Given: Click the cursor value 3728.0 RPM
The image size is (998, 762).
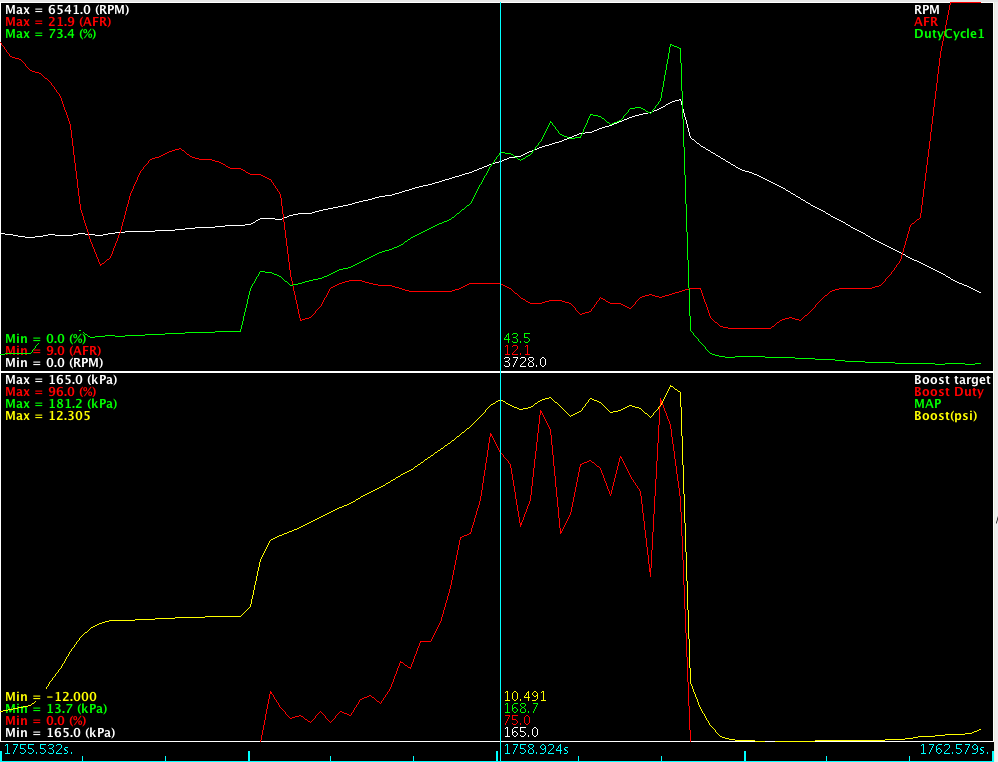Looking at the screenshot, I should tap(525, 363).
